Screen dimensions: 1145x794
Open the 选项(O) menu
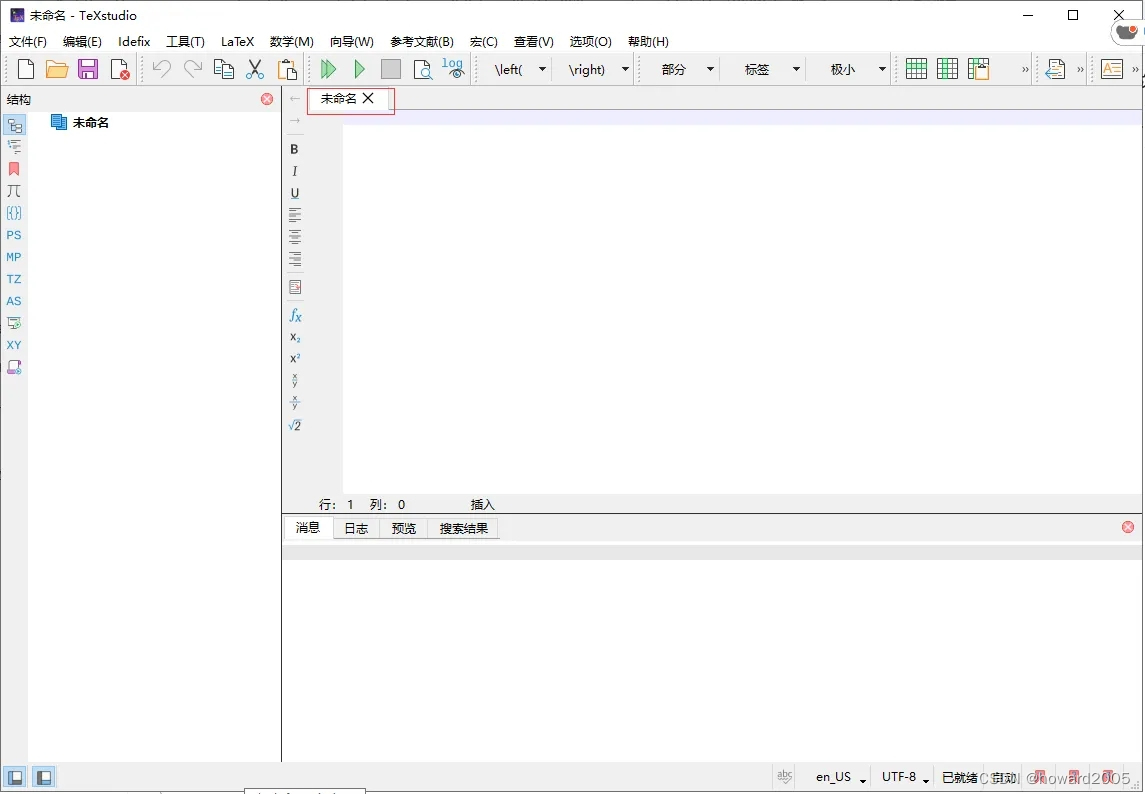click(590, 42)
